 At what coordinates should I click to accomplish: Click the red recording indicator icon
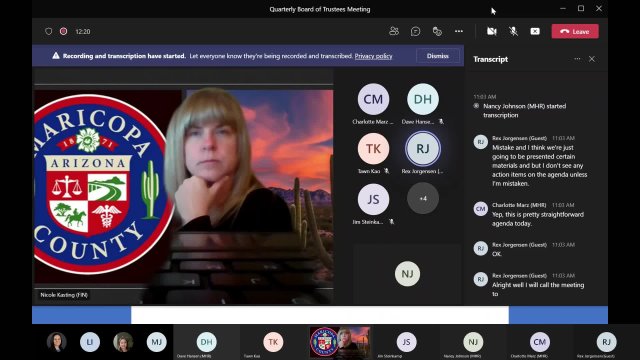[64, 31]
